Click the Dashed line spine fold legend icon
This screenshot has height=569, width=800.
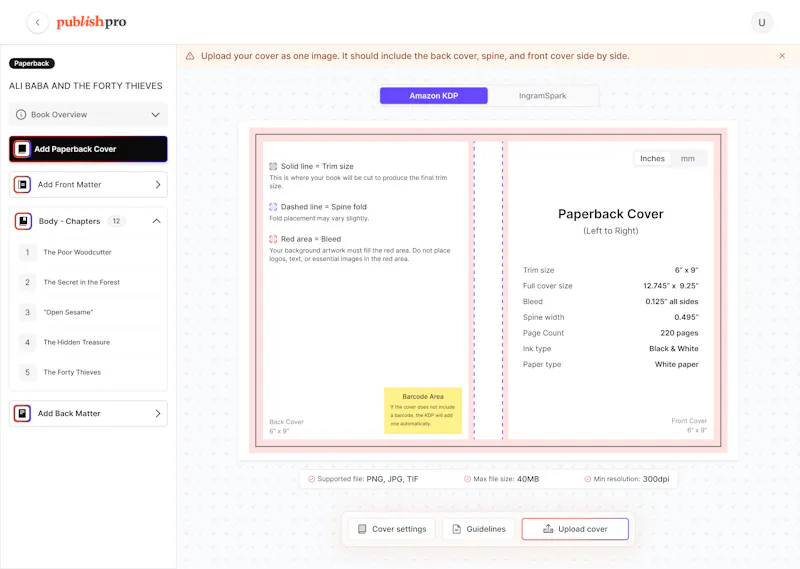click(x=273, y=207)
